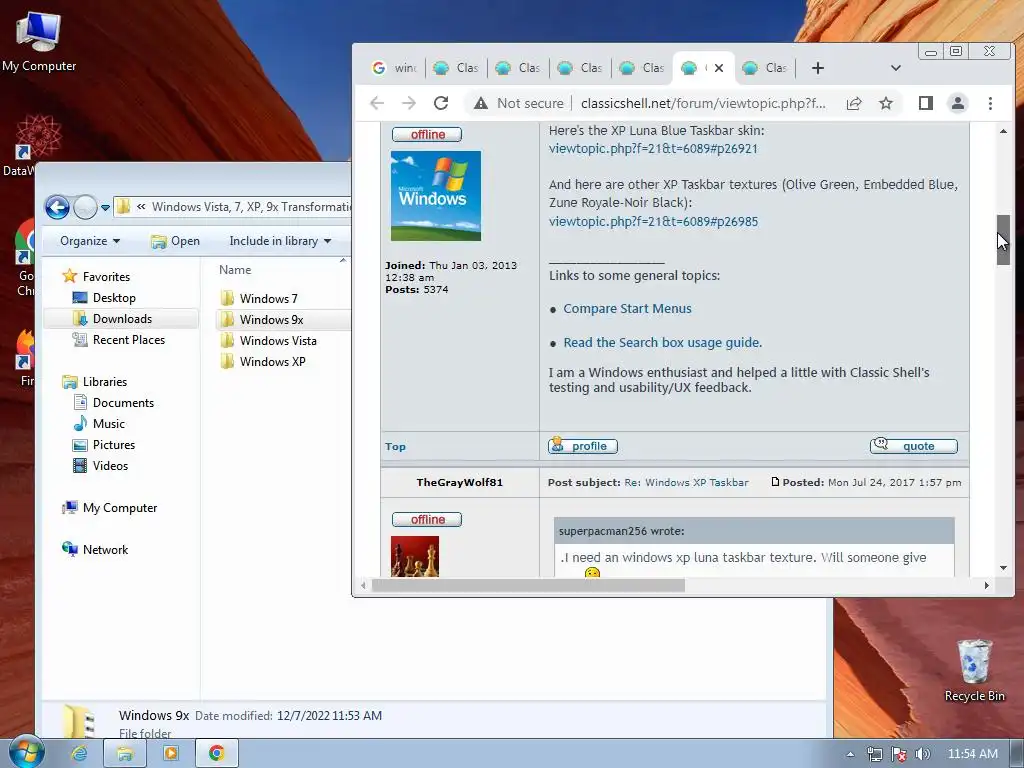Switch to the Google search tab
Viewport: 1024px width, 768px height.
pyautogui.click(x=394, y=68)
